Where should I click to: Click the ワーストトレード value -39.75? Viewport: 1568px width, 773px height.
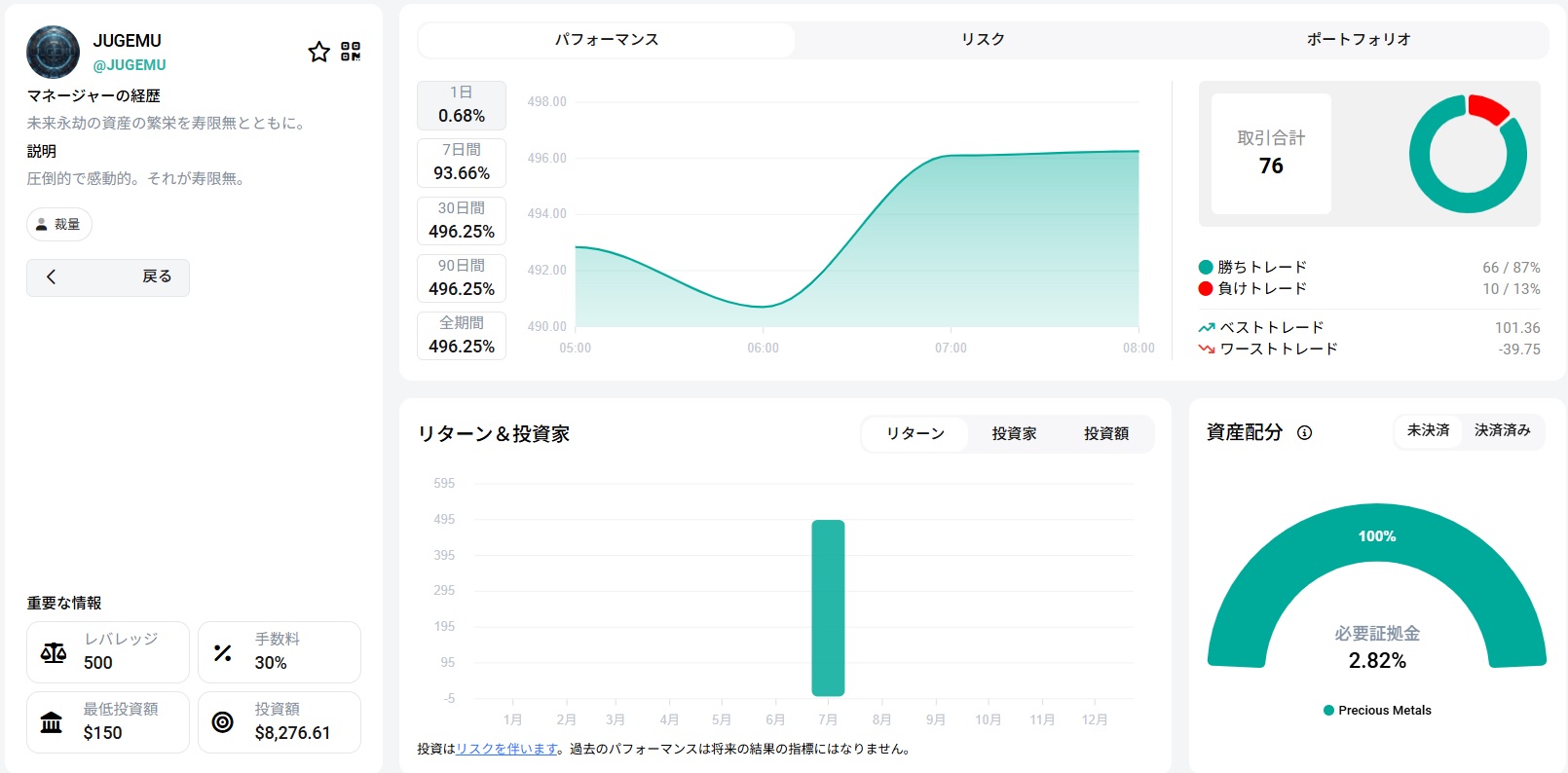click(1519, 350)
